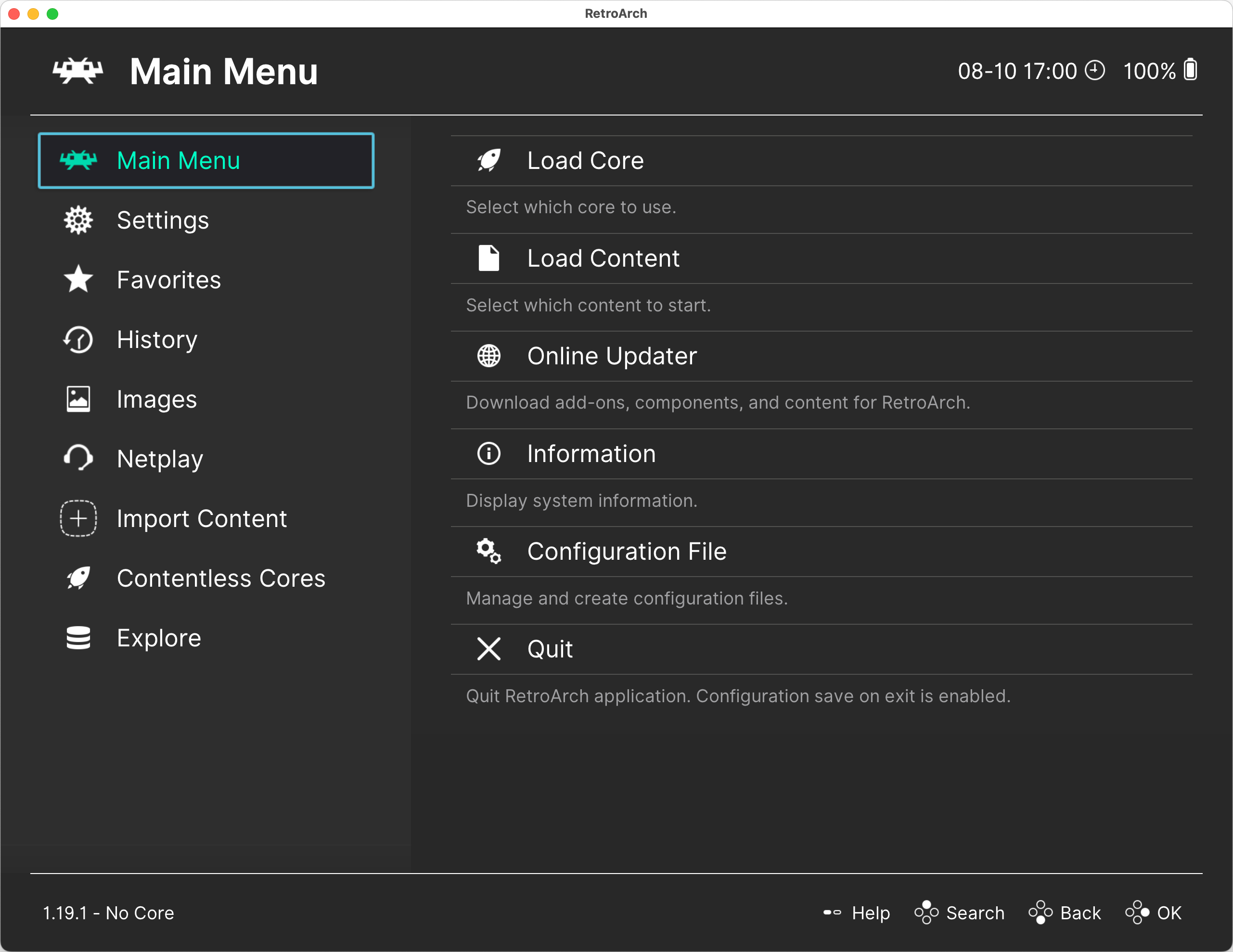Choose the Load Content menu entry

[x=822, y=258]
